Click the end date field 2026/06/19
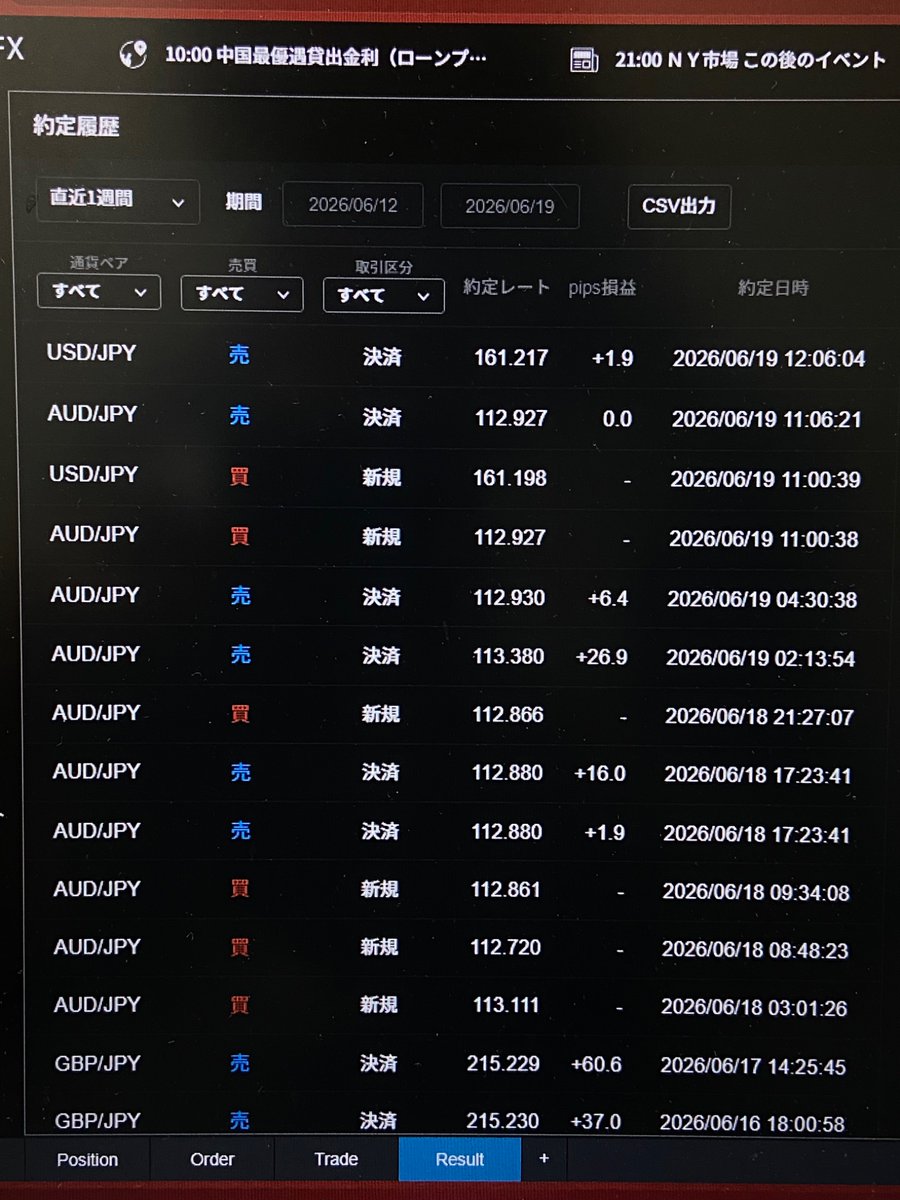Image resolution: width=900 pixels, height=1200 pixels. pyautogui.click(x=510, y=206)
